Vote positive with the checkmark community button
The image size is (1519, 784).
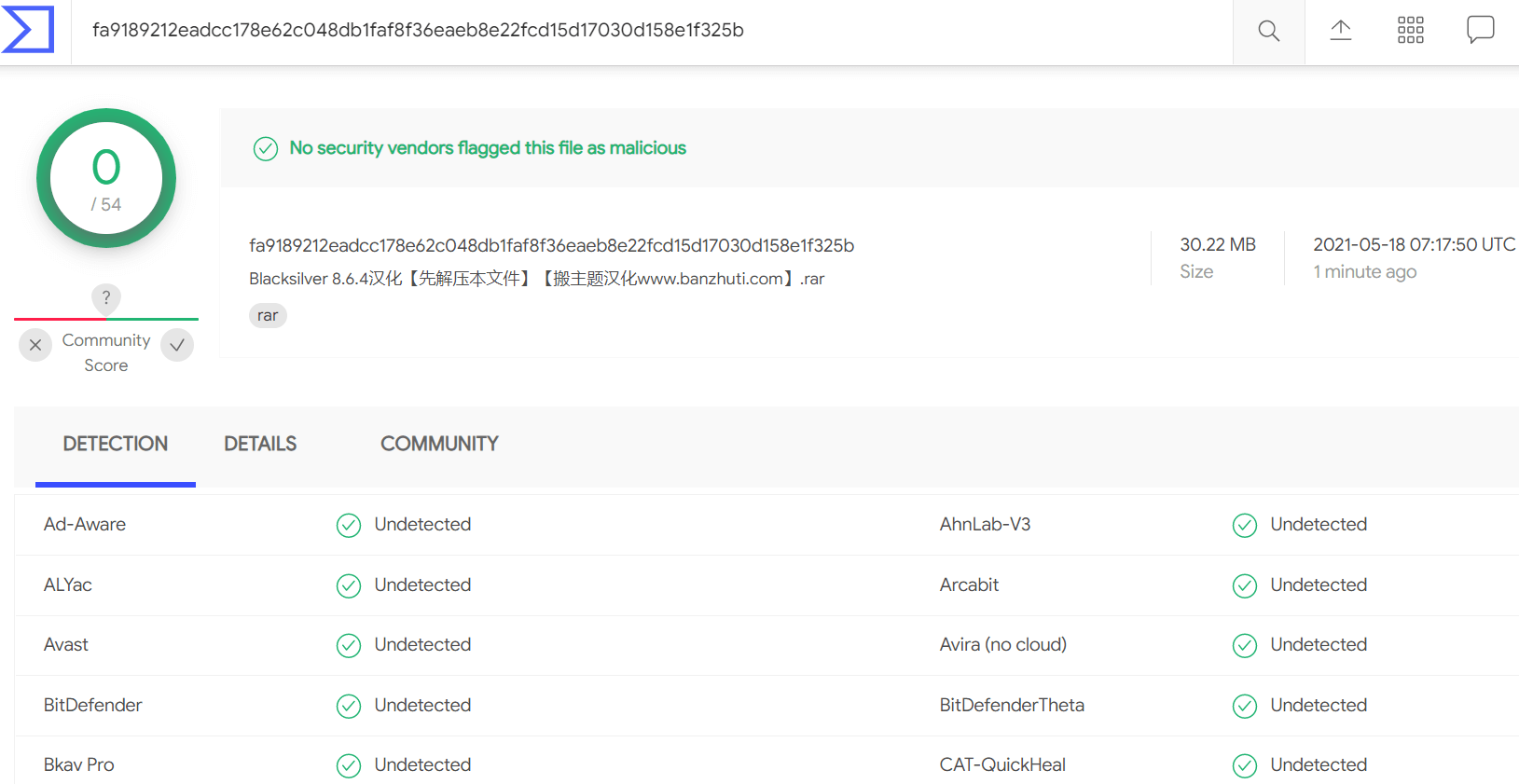coord(177,345)
